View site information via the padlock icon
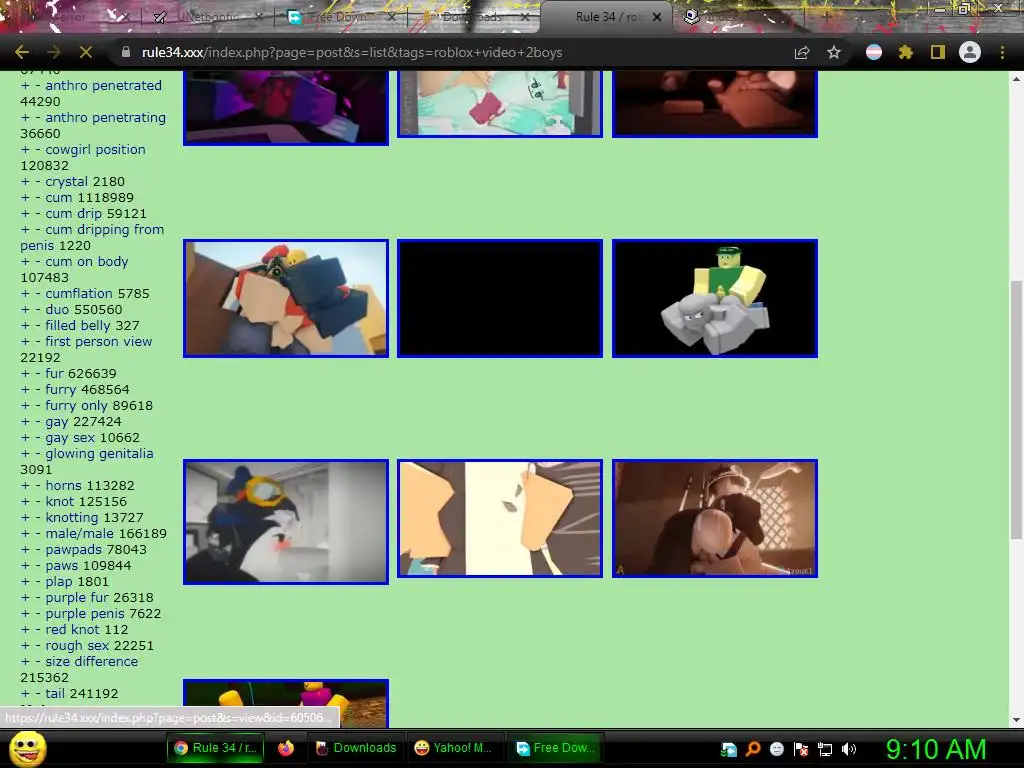The height and width of the screenshot is (768, 1024). point(125,52)
